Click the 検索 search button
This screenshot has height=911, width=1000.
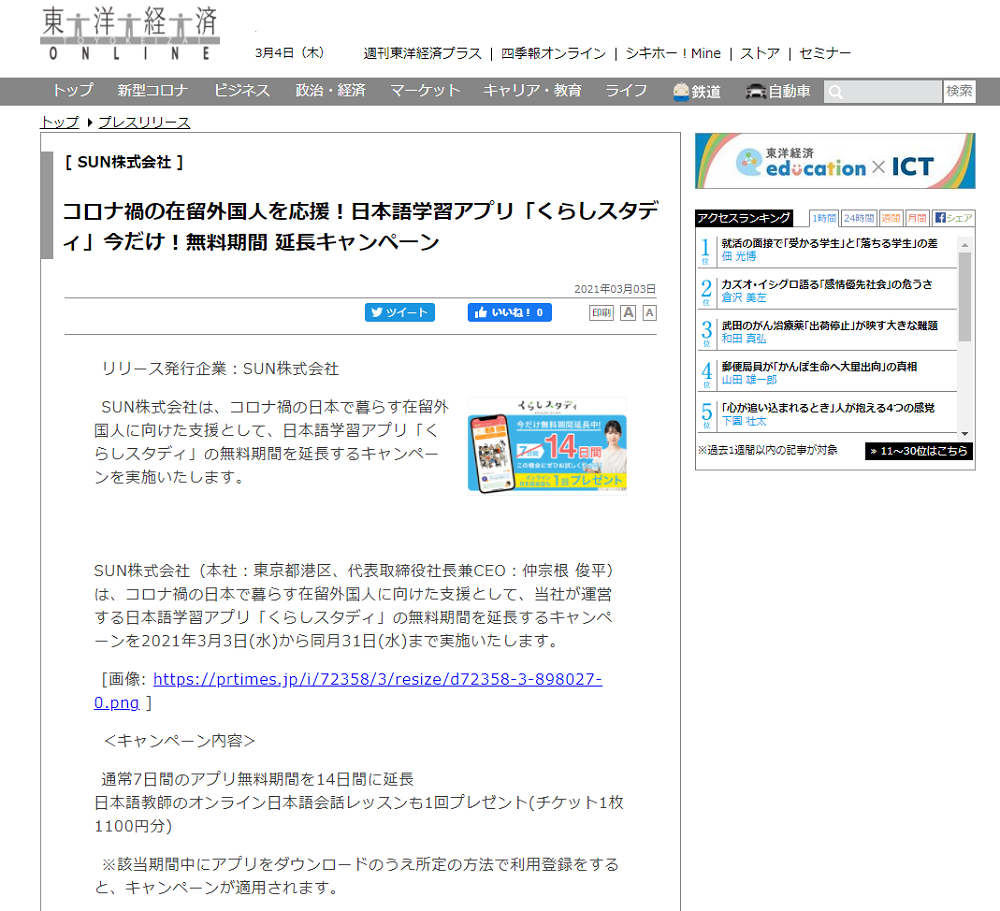(x=959, y=92)
